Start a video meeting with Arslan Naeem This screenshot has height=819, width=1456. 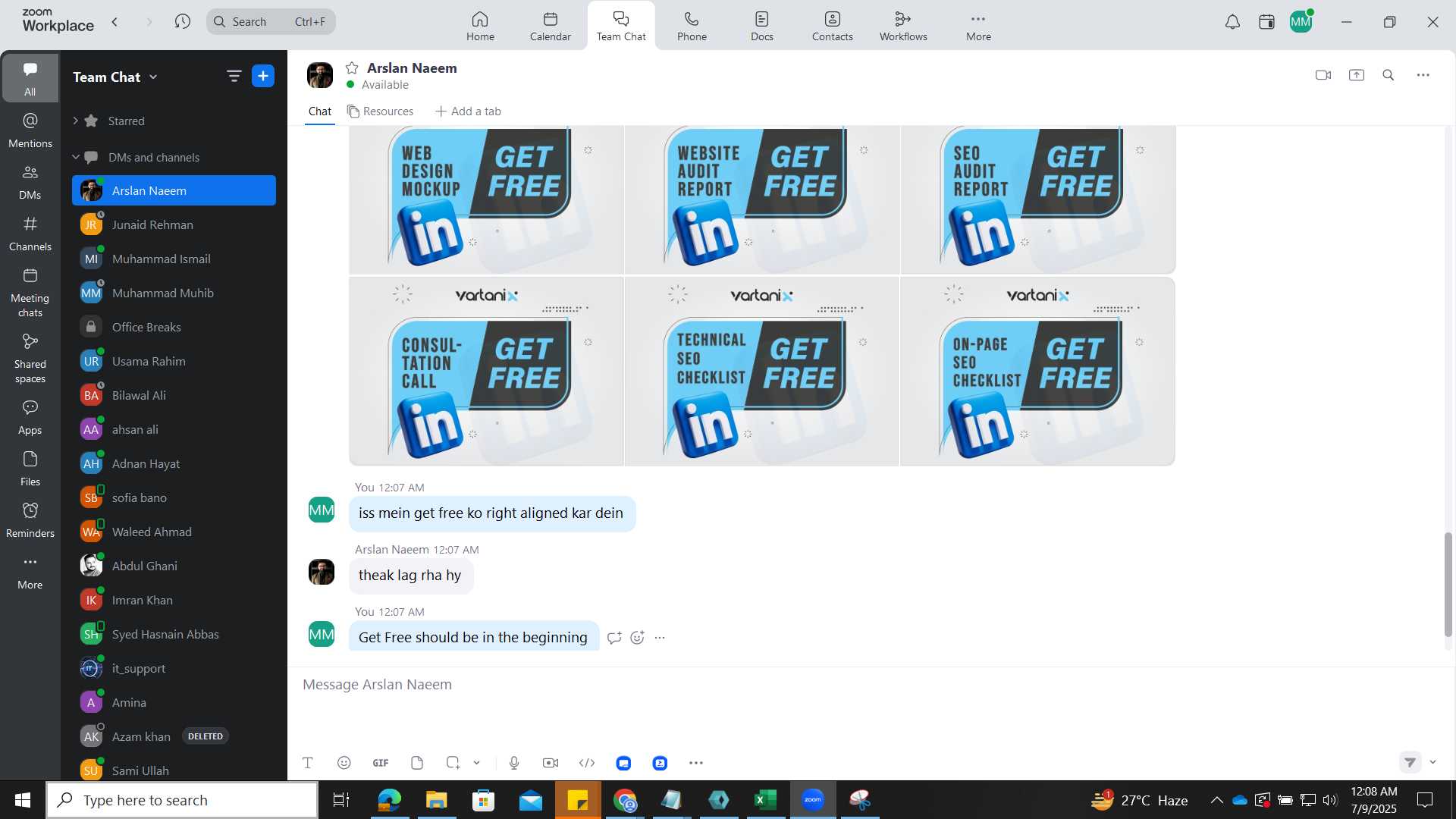(1323, 75)
